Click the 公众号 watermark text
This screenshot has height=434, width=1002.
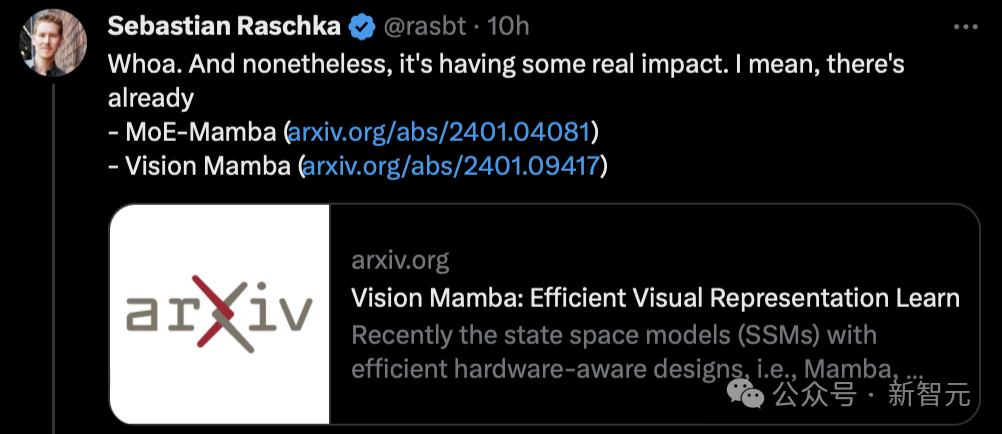point(815,394)
